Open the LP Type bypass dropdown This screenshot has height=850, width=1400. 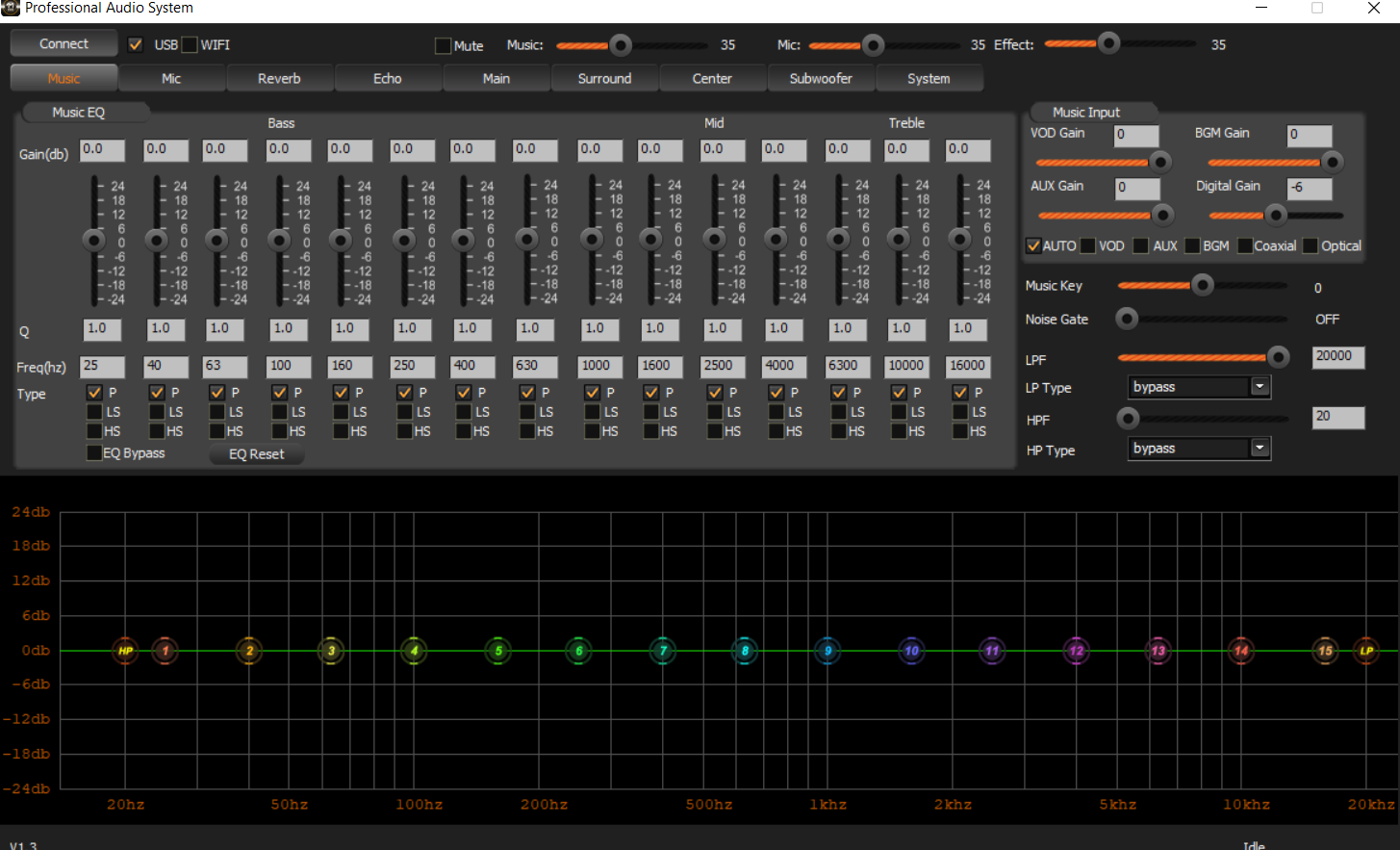click(1199, 387)
